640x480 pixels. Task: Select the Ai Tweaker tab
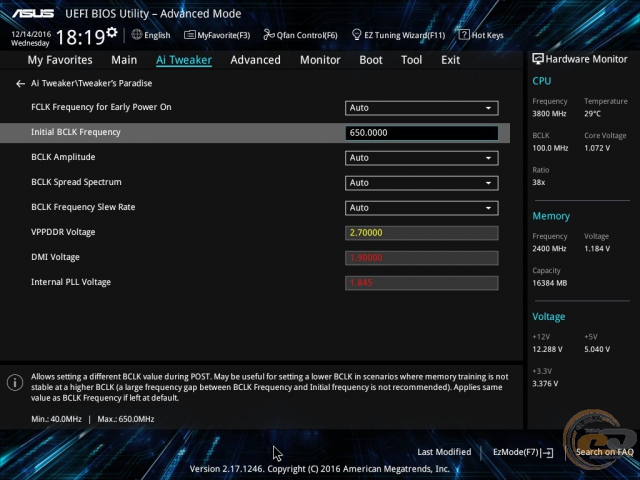(x=184, y=60)
